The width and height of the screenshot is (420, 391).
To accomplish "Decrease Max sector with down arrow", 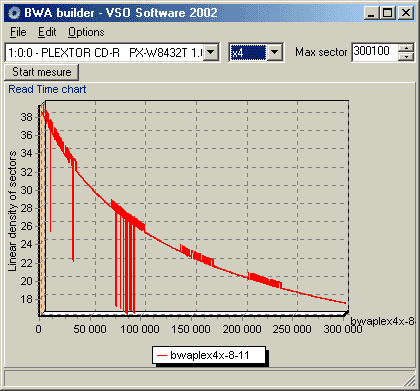I will (406, 56).
